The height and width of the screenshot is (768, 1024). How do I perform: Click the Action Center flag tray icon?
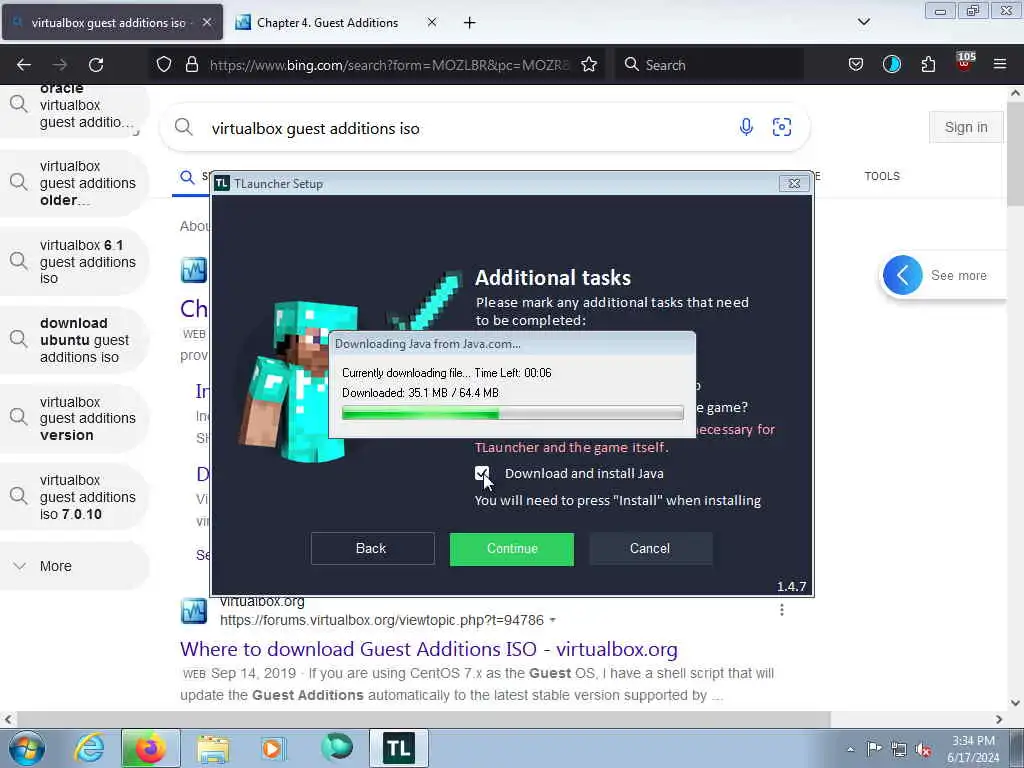874,748
